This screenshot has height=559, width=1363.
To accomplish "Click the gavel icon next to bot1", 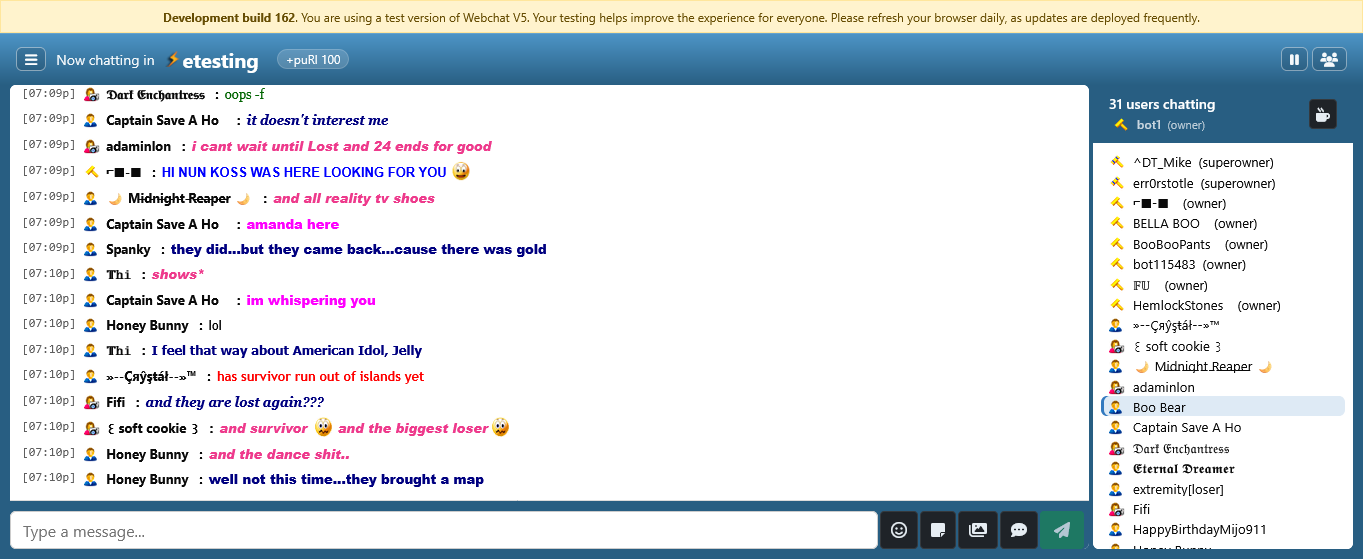I will tap(1120, 125).
